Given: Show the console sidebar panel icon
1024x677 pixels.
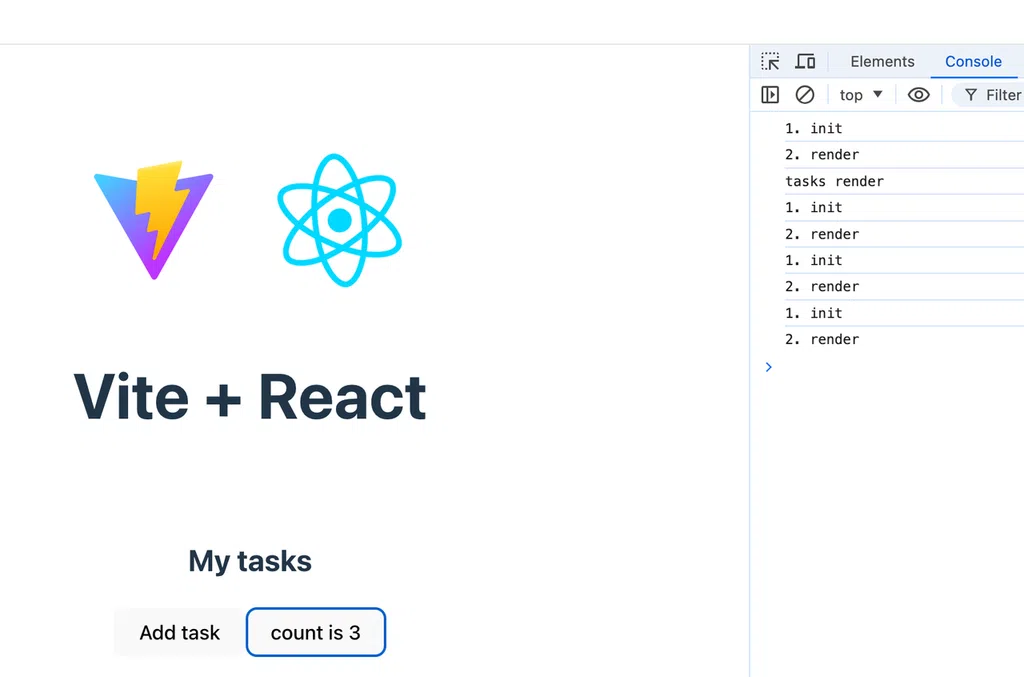Looking at the screenshot, I should (770, 95).
